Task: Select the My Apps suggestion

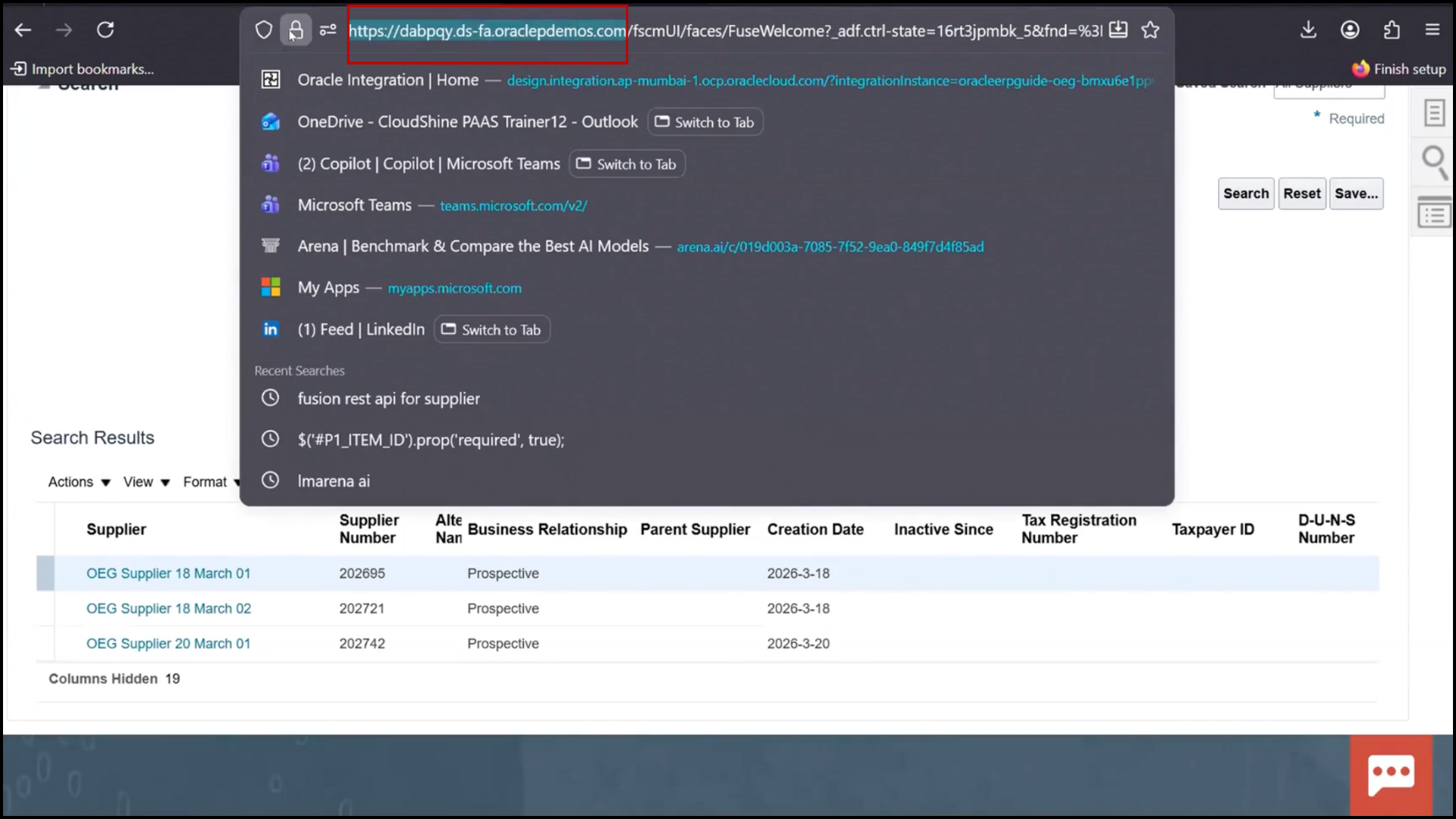Action: (x=707, y=288)
